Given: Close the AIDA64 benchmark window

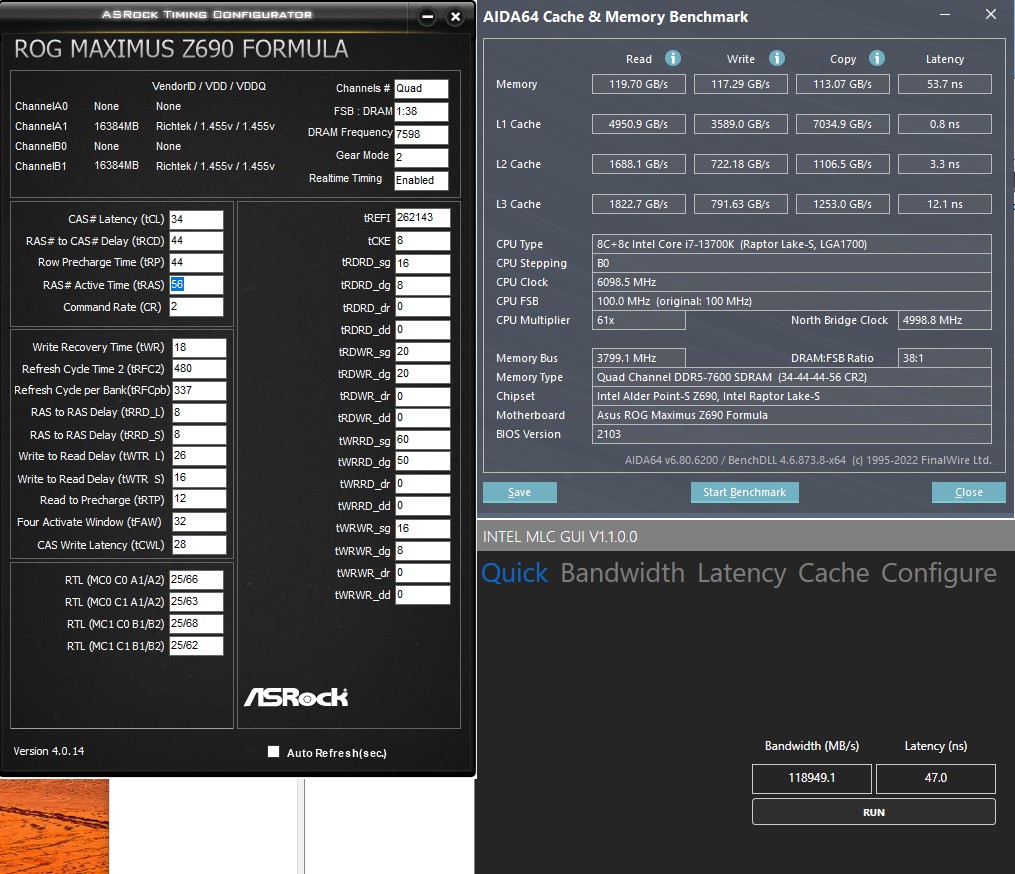Looking at the screenshot, I should point(990,14).
